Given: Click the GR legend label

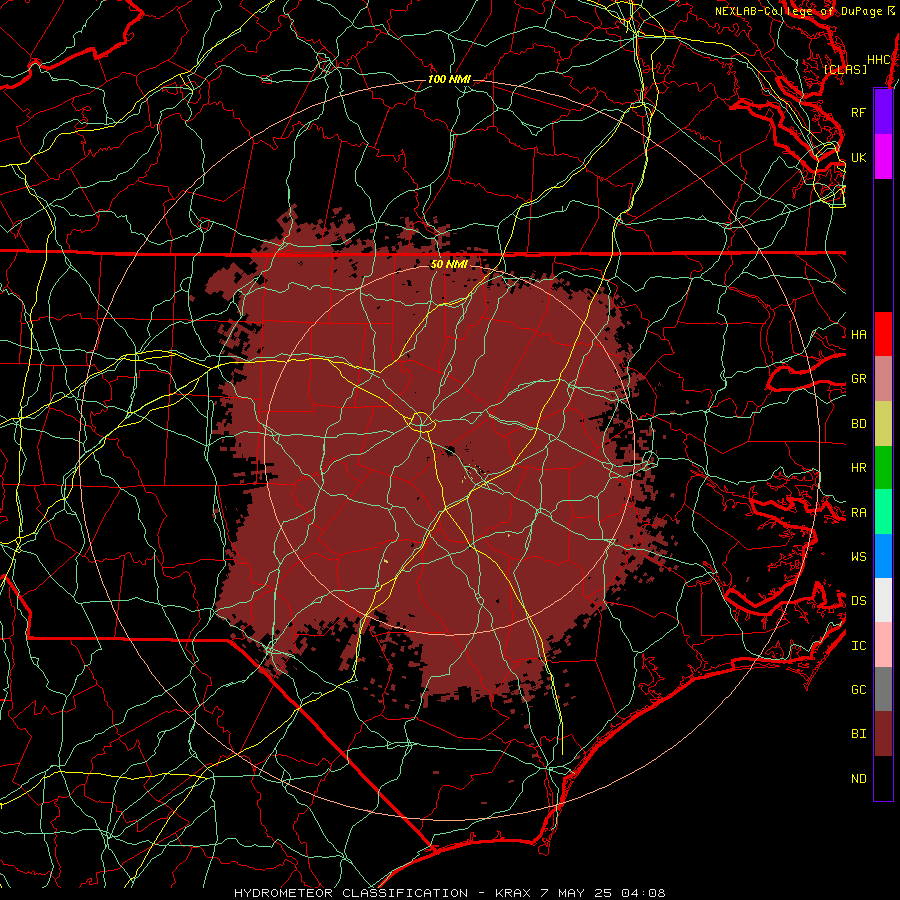Looking at the screenshot, I should (858, 379).
